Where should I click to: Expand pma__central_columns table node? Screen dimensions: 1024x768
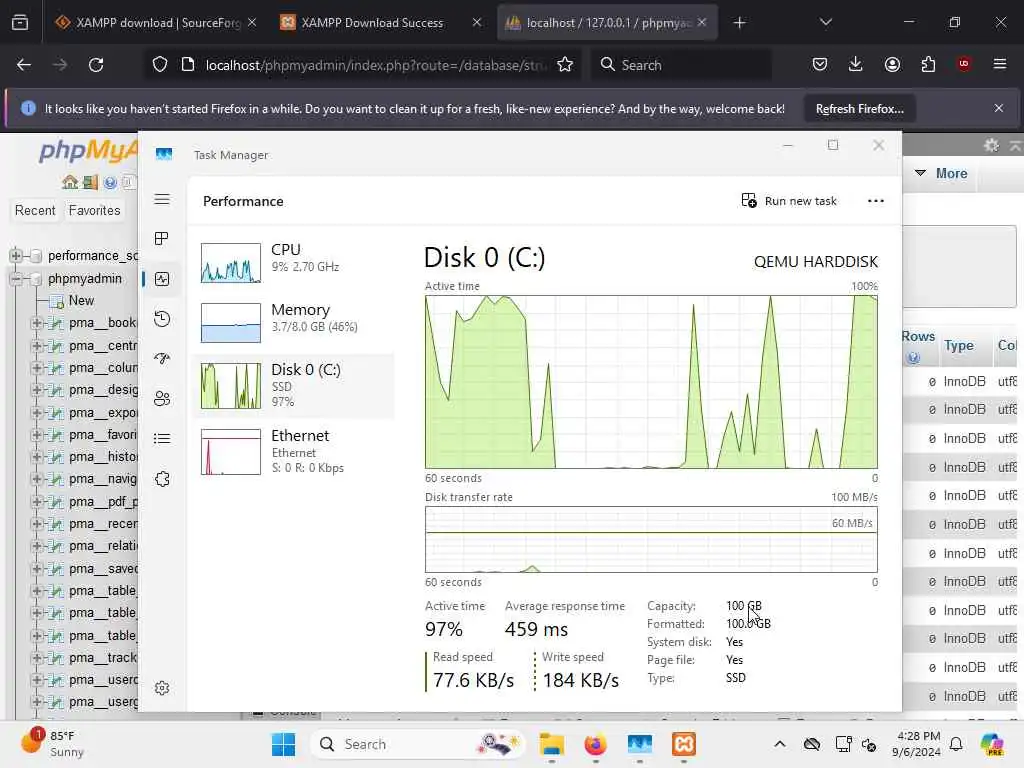click(37, 345)
